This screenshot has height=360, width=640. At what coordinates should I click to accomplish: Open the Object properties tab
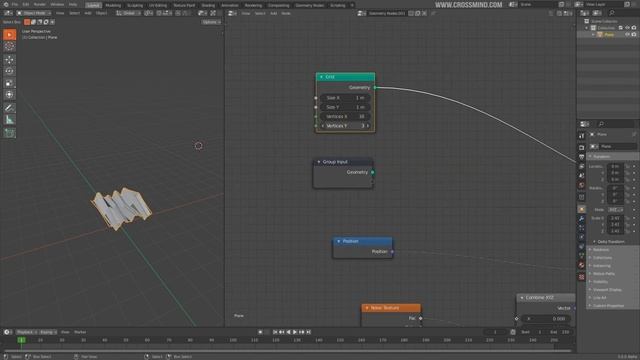click(x=582, y=209)
